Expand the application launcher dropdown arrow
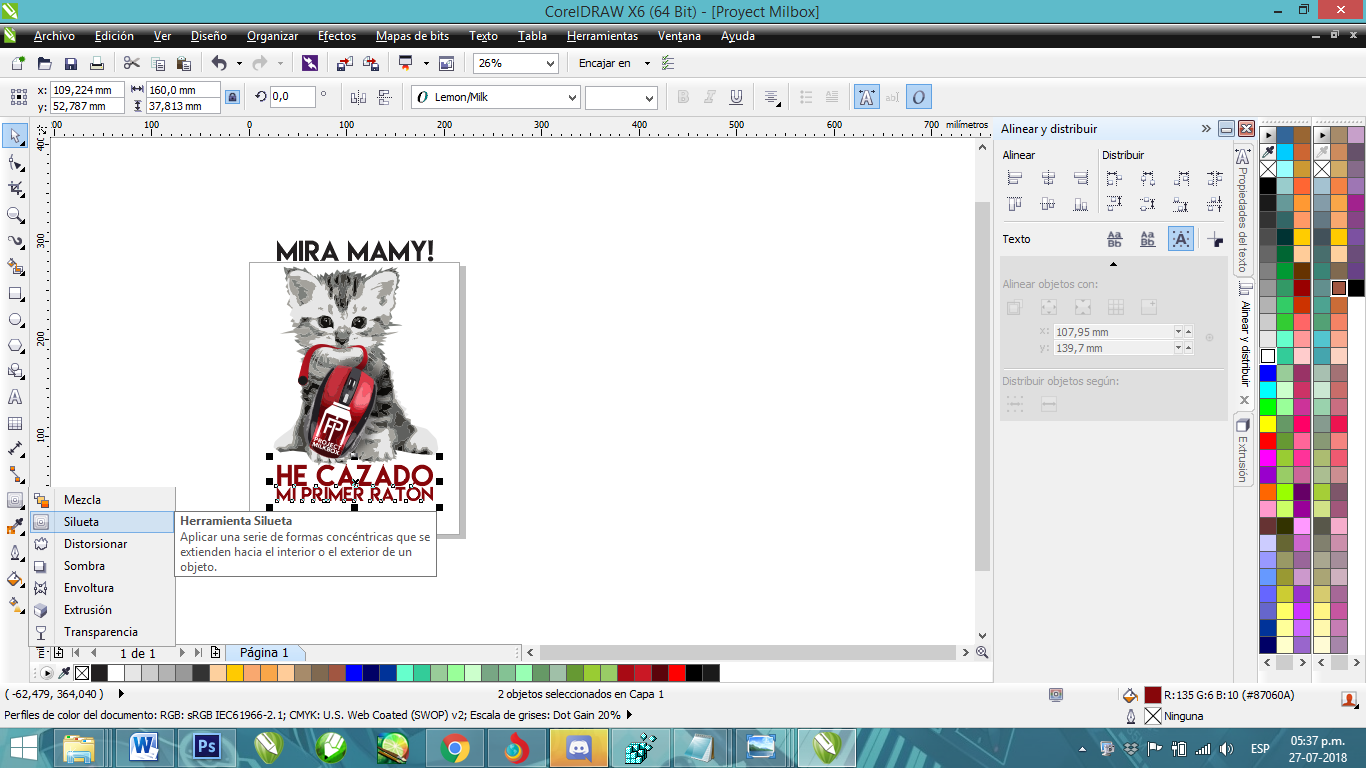 tap(426, 63)
